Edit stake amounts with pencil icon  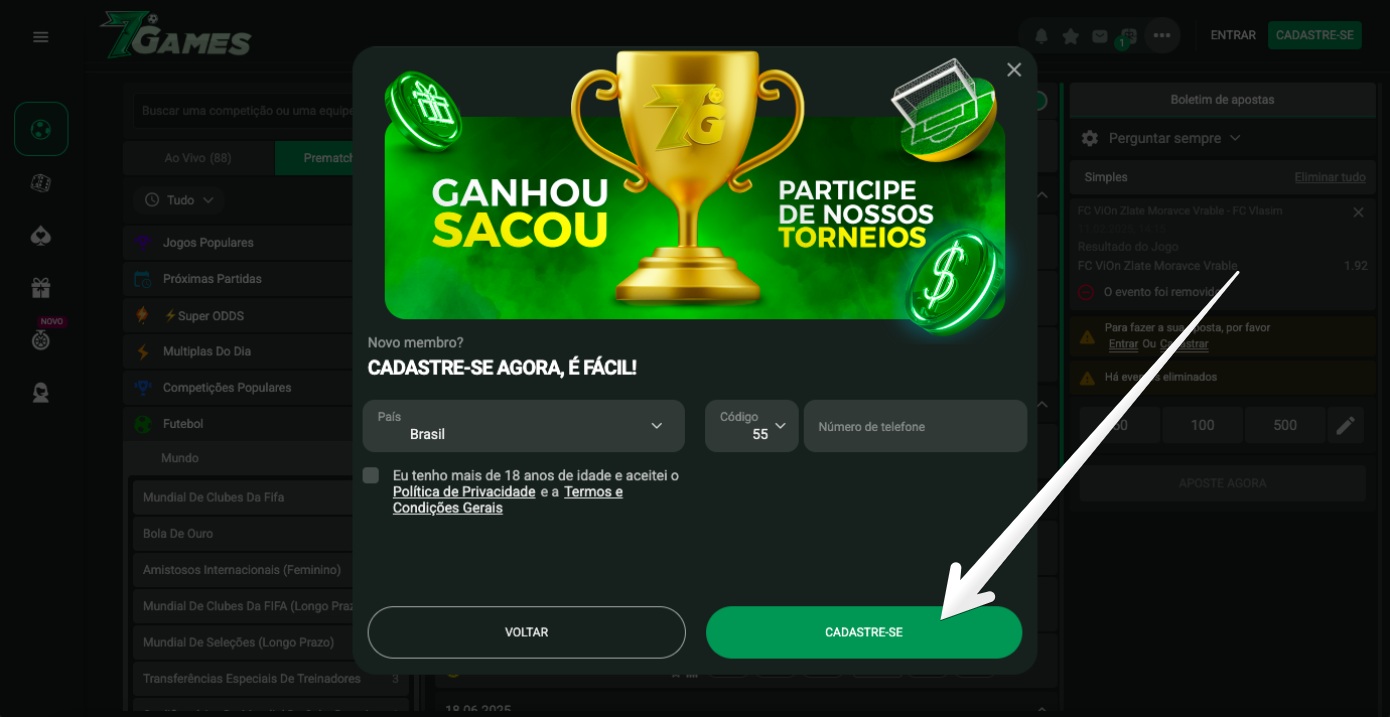pos(1346,425)
